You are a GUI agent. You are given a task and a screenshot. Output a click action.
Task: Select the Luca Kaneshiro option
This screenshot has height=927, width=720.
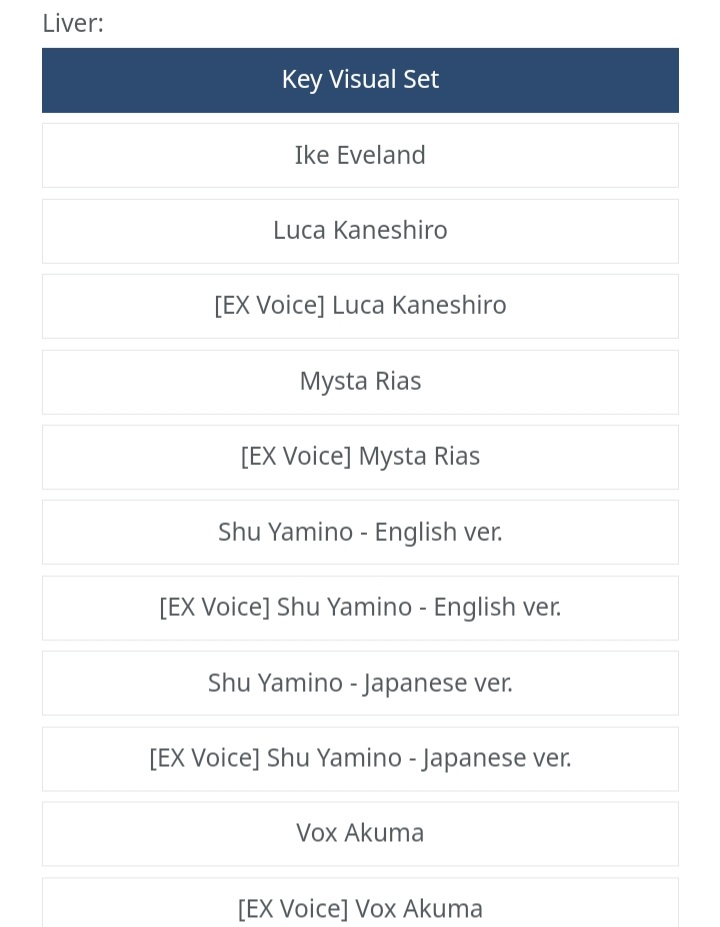click(360, 230)
